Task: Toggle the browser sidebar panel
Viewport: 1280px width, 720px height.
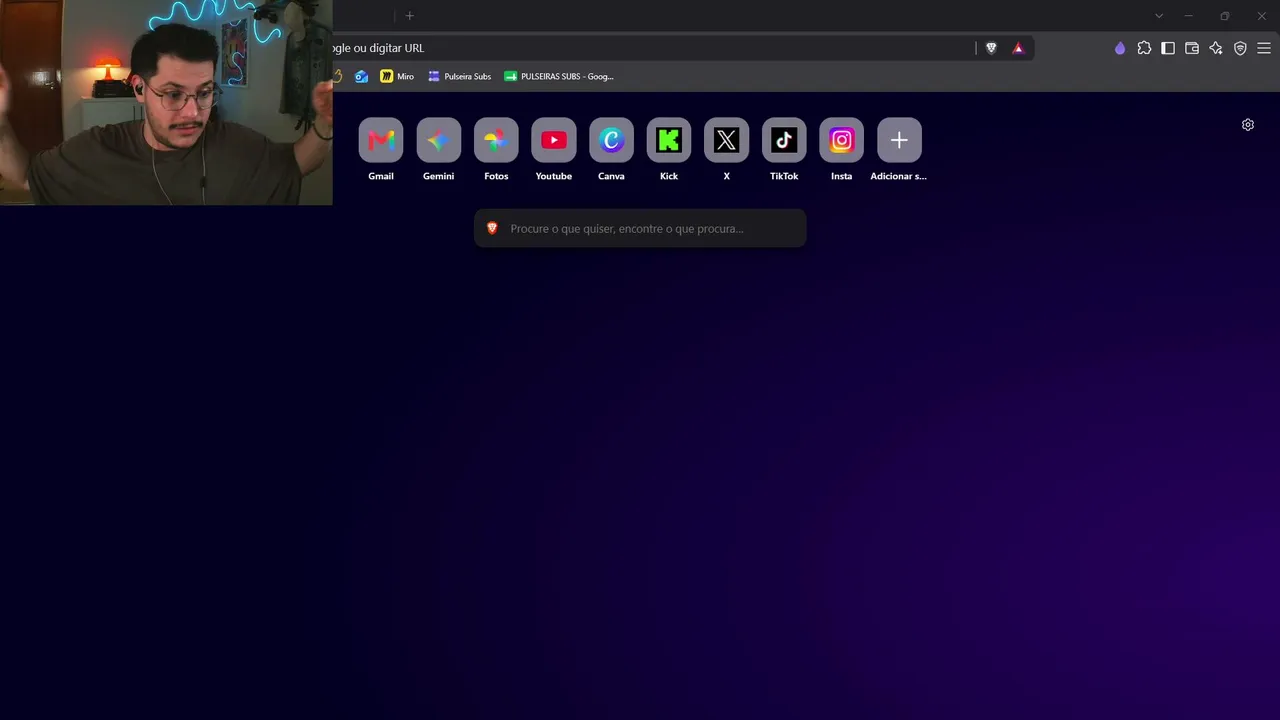Action: point(1168,48)
